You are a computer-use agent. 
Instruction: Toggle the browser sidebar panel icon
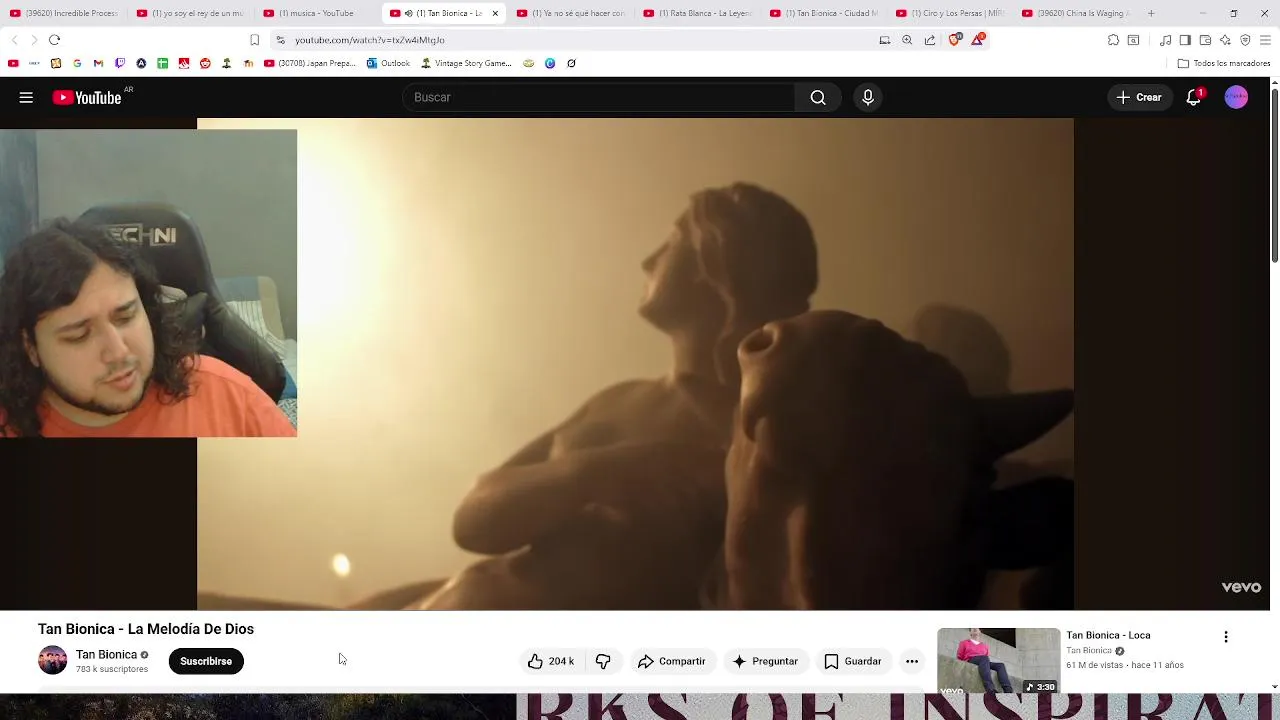pyautogui.click(x=1185, y=40)
